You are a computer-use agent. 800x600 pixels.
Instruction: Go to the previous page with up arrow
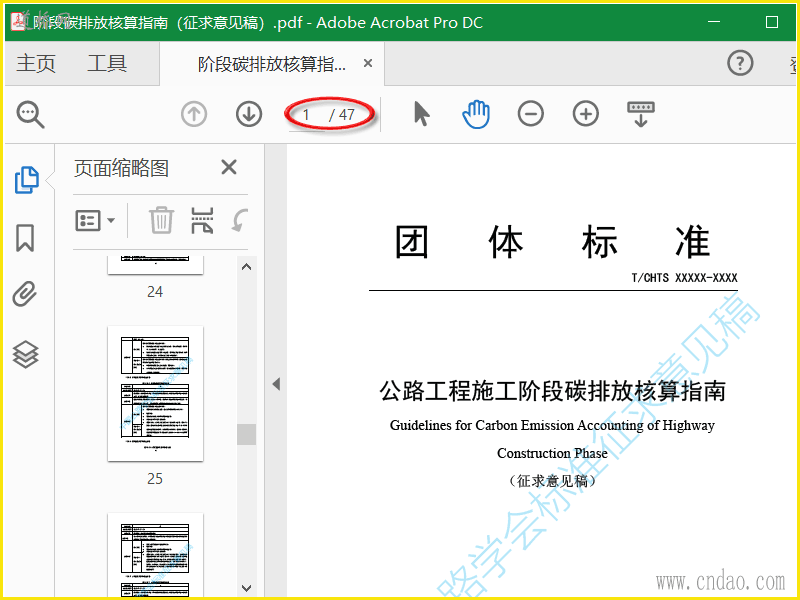pos(194,114)
